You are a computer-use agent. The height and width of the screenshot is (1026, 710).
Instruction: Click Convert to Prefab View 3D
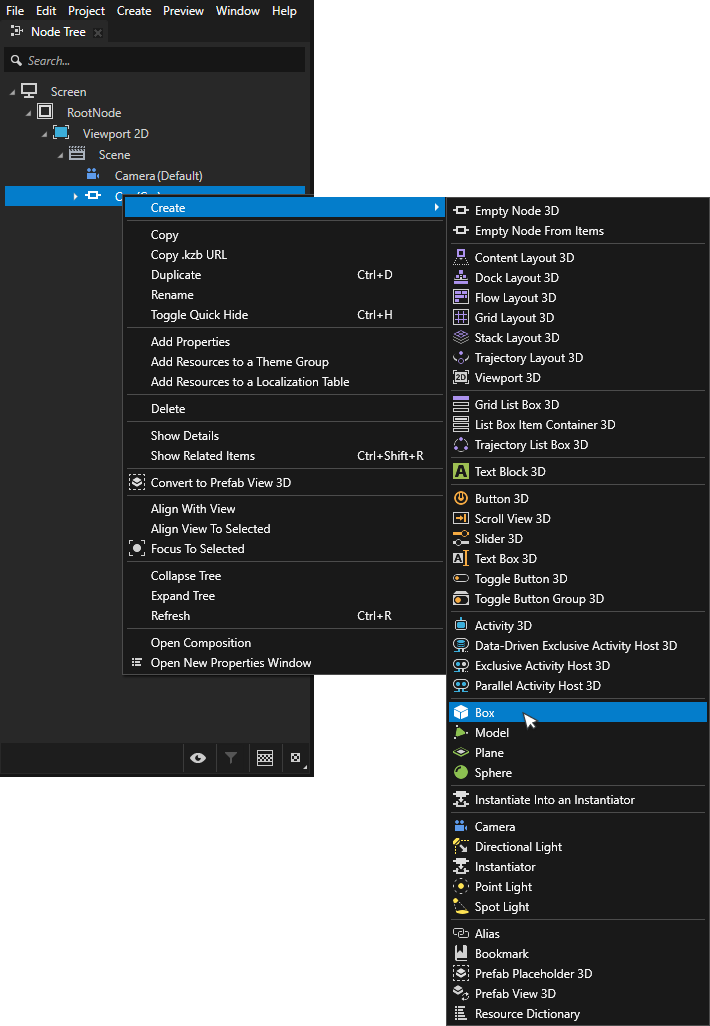tap(220, 483)
